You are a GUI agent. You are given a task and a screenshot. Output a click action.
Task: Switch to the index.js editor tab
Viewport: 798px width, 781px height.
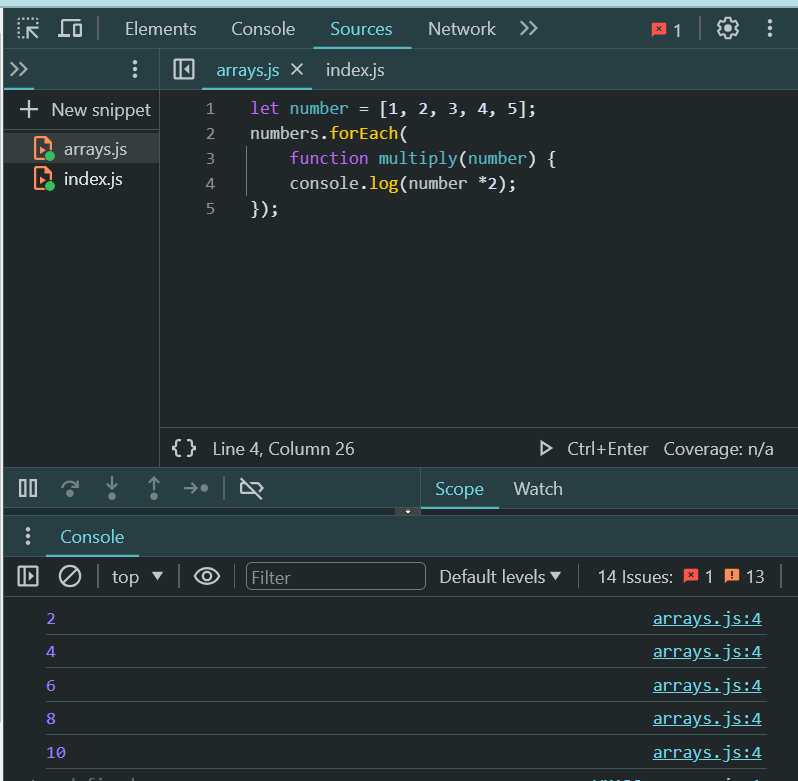(x=355, y=70)
